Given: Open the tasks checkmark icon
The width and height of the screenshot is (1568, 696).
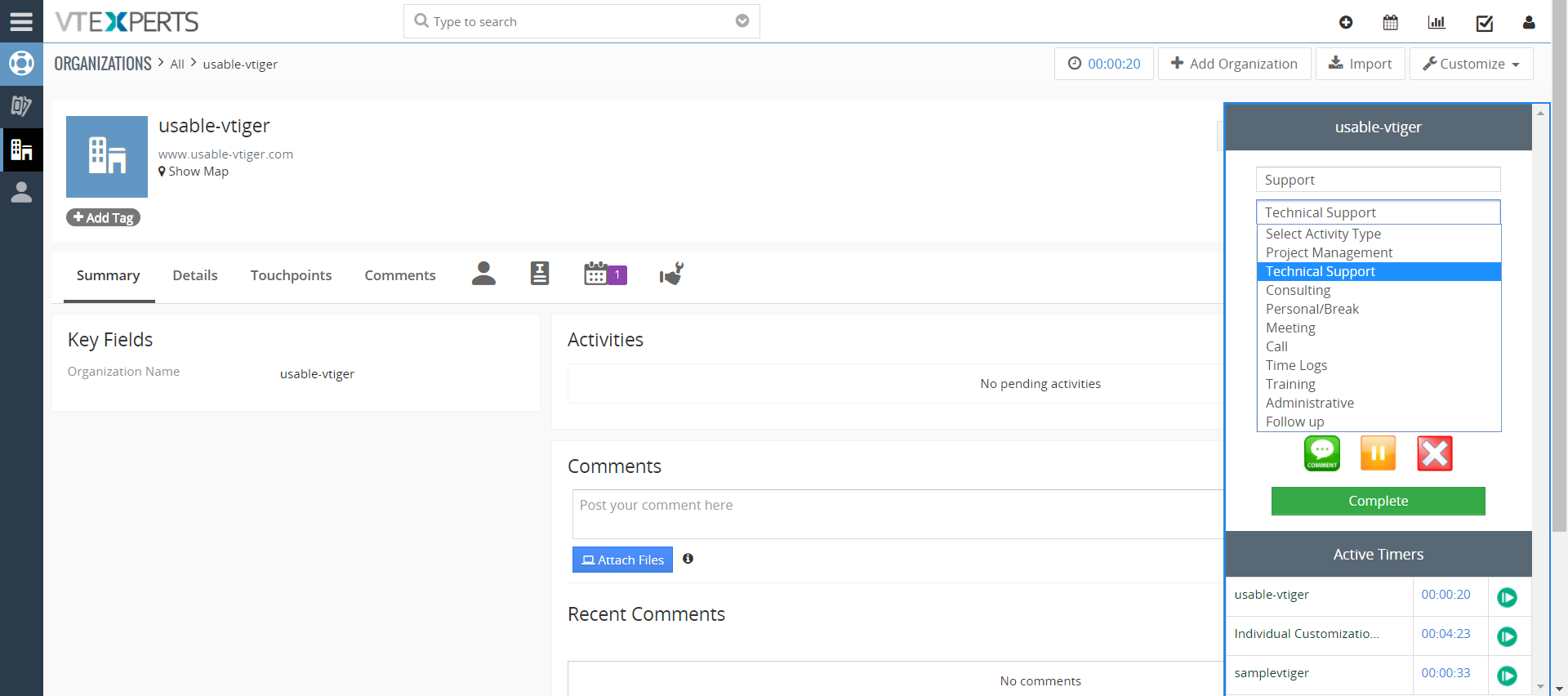Looking at the screenshot, I should point(1485,23).
